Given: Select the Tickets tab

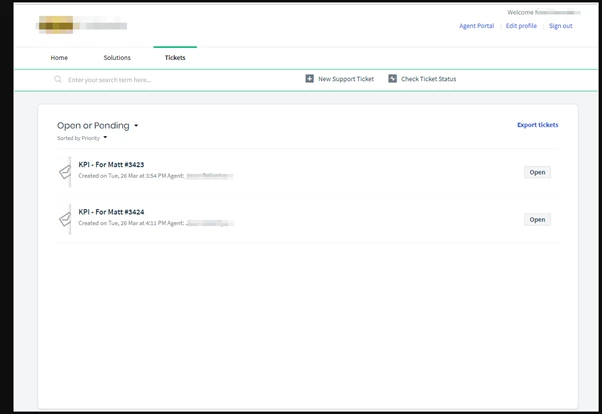Looking at the screenshot, I should click(175, 58).
